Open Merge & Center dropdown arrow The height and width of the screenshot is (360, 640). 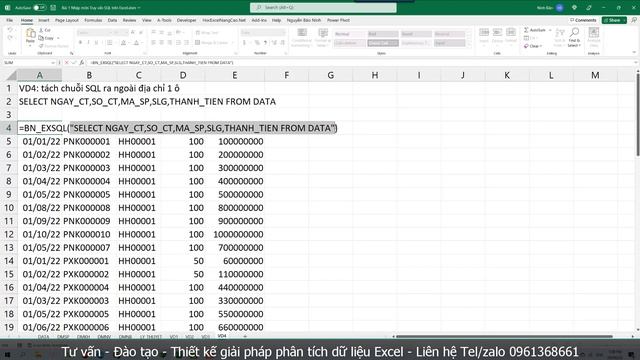tap(232, 42)
